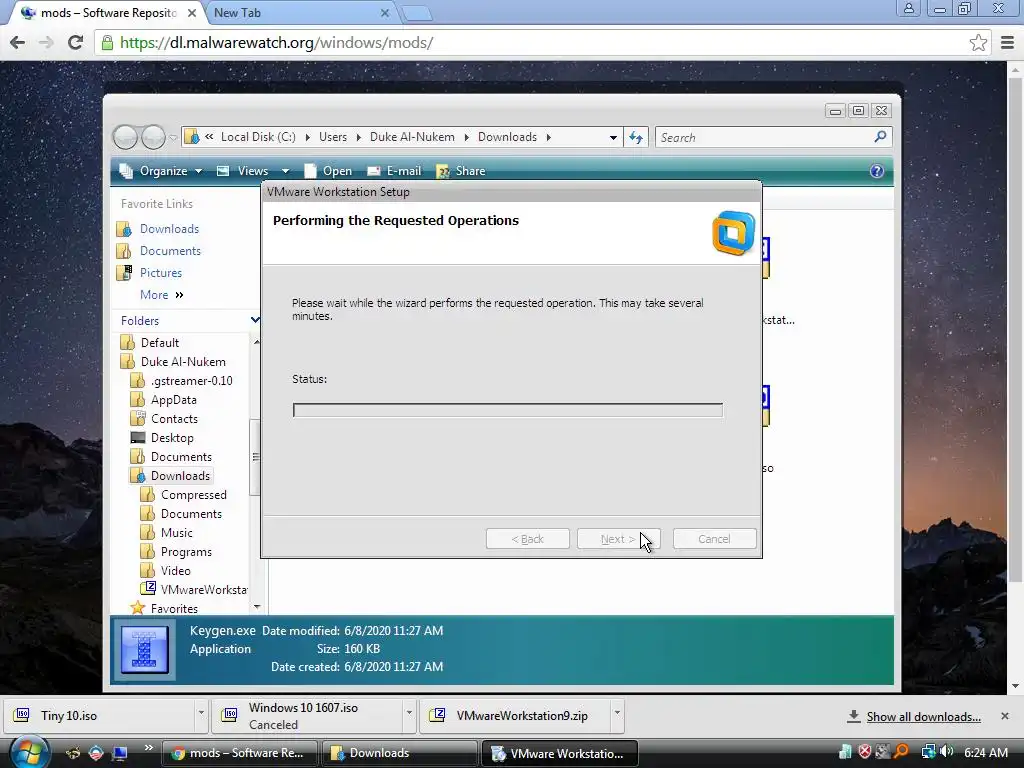Open VMwareWorkstation9.zip download options arrow

click(616, 714)
